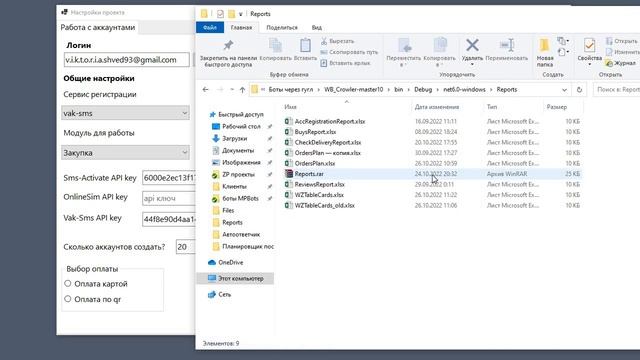640x360 pixels.
Task: Open ZP проекты folder in sidebar
Action: 238,174
